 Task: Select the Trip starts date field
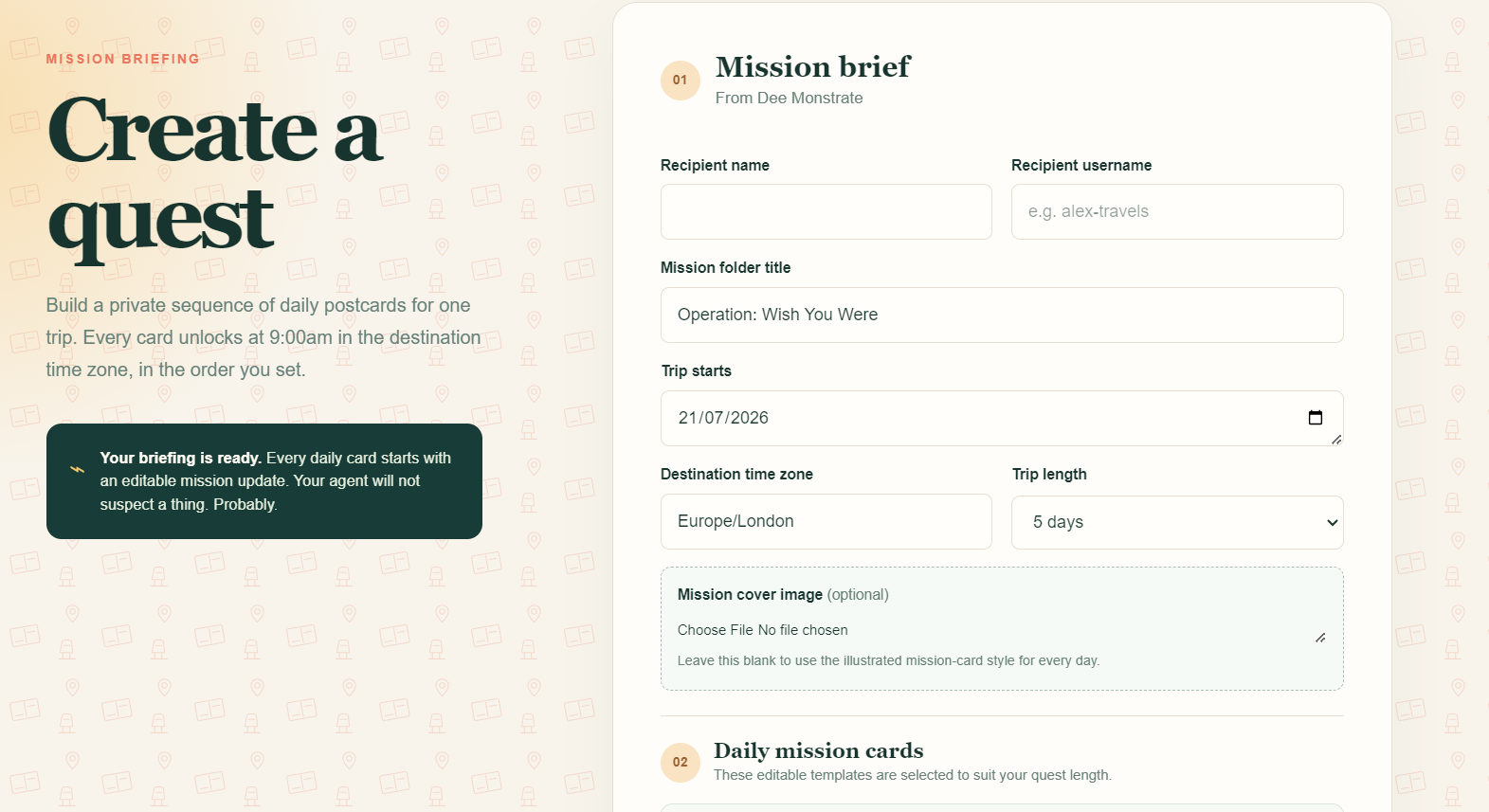pos(1002,418)
